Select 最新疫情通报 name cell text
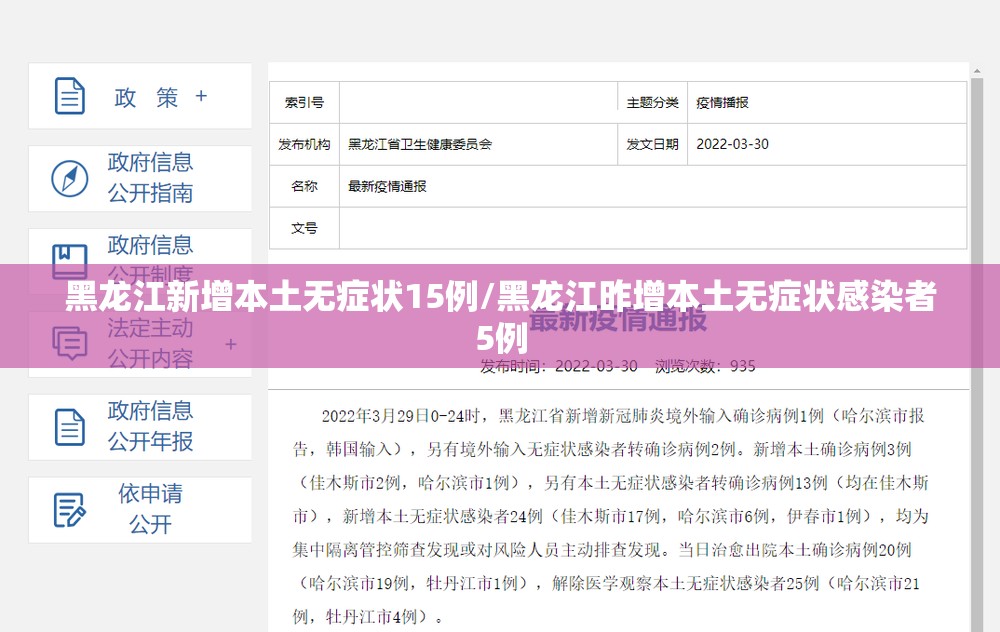1000x632 pixels. coord(387,186)
